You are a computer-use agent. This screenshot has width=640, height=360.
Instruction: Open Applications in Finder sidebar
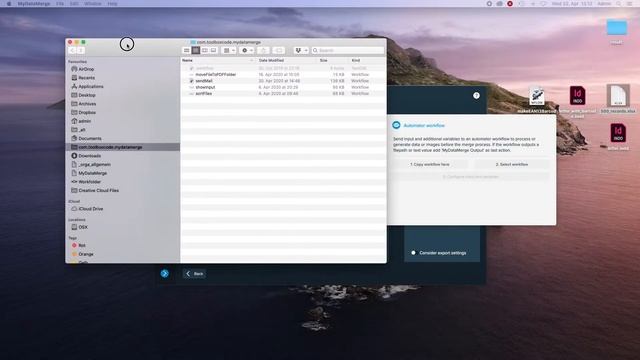[91, 87]
